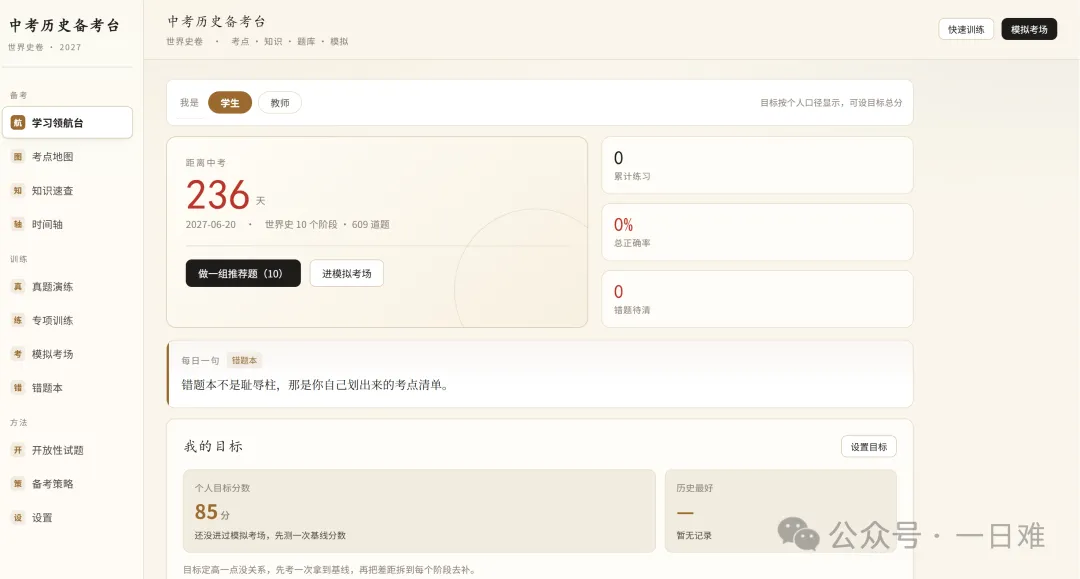The height and width of the screenshot is (579, 1080).
Task: Click the text 609 道题
Action: click(x=371, y=224)
